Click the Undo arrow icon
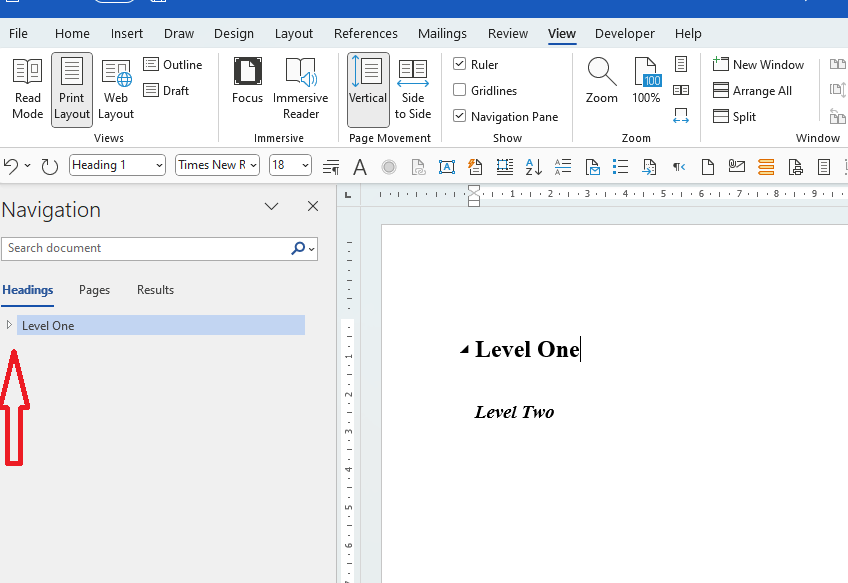The width and height of the screenshot is (848, 583). point(11,165)
